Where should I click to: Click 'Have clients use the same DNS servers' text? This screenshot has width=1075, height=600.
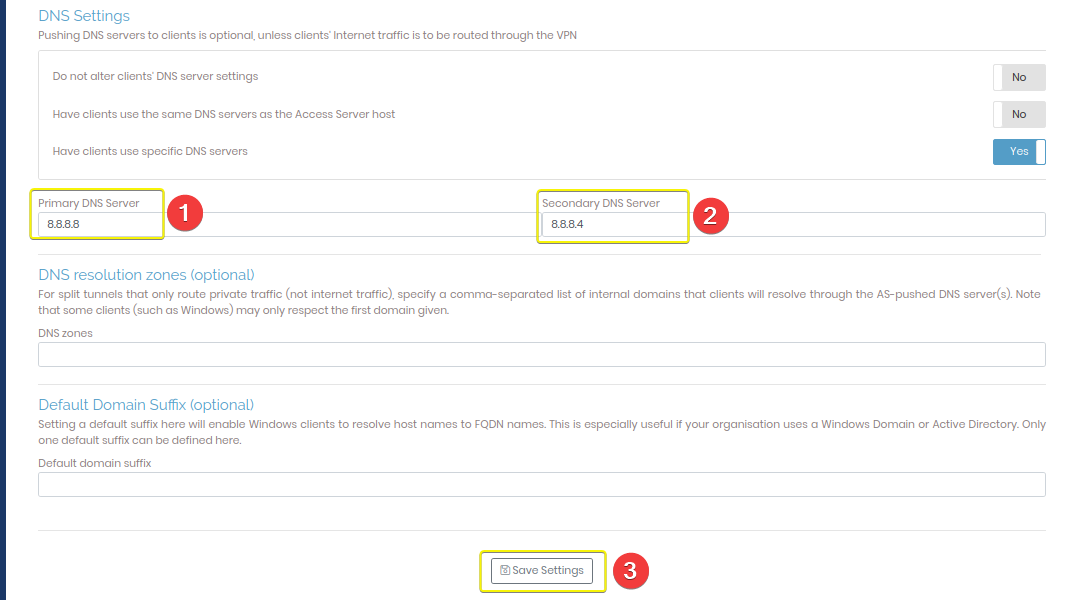tap(224, 115)
